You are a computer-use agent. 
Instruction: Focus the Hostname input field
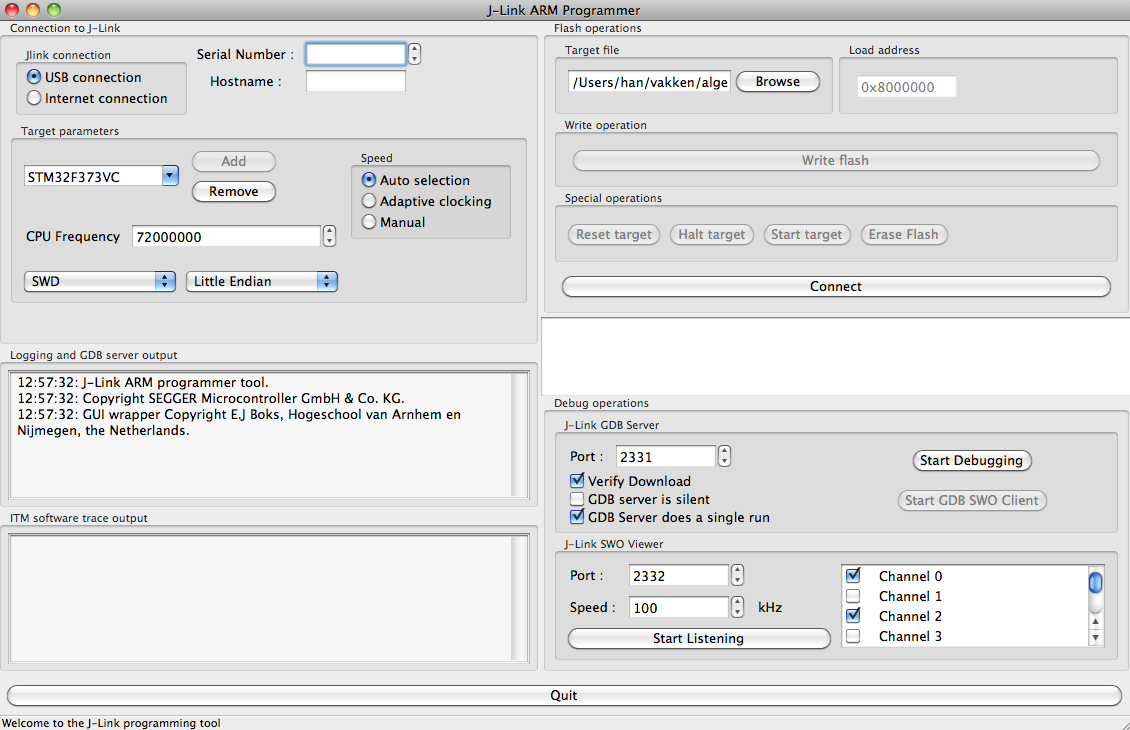pyautogui.click(x=355, y=81)
